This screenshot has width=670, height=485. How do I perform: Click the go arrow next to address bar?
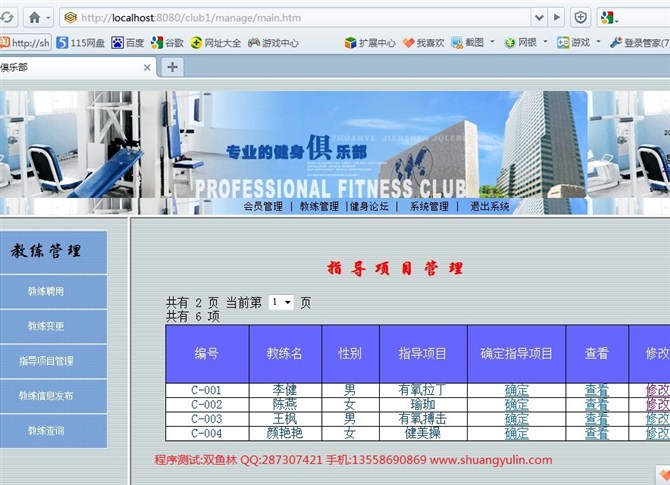coord(556,18)
